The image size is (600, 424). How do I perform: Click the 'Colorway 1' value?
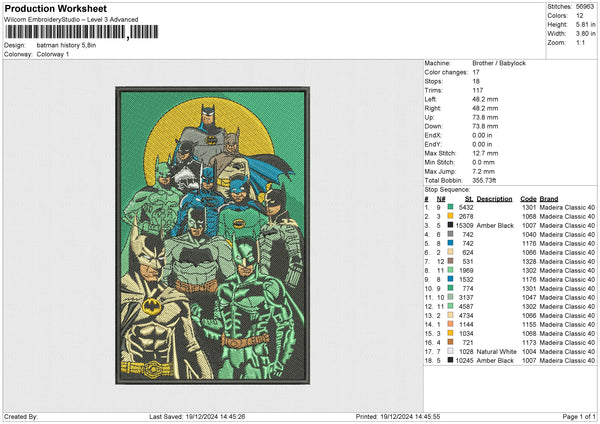[53, 54]
